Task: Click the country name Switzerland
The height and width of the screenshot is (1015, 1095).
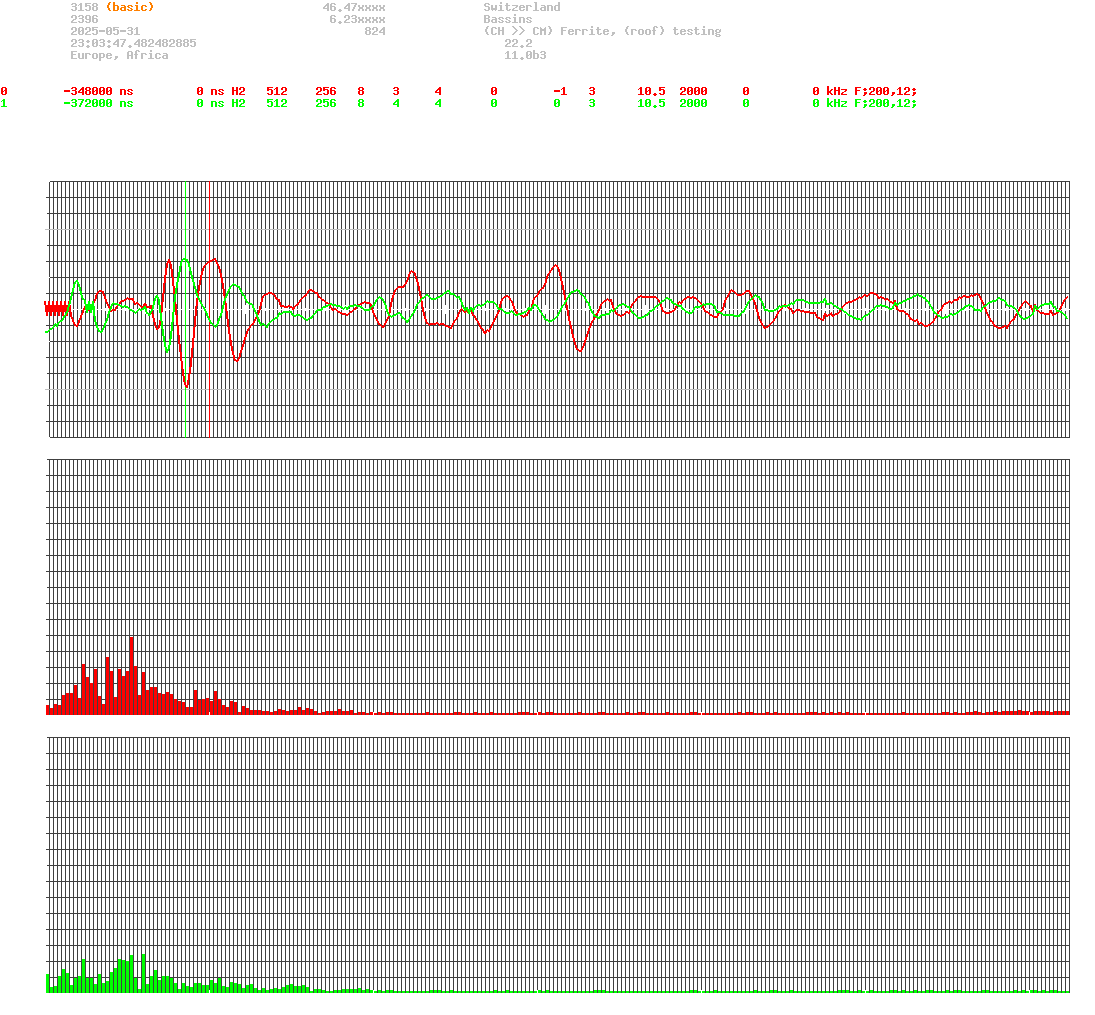Action: click(522, 7)
